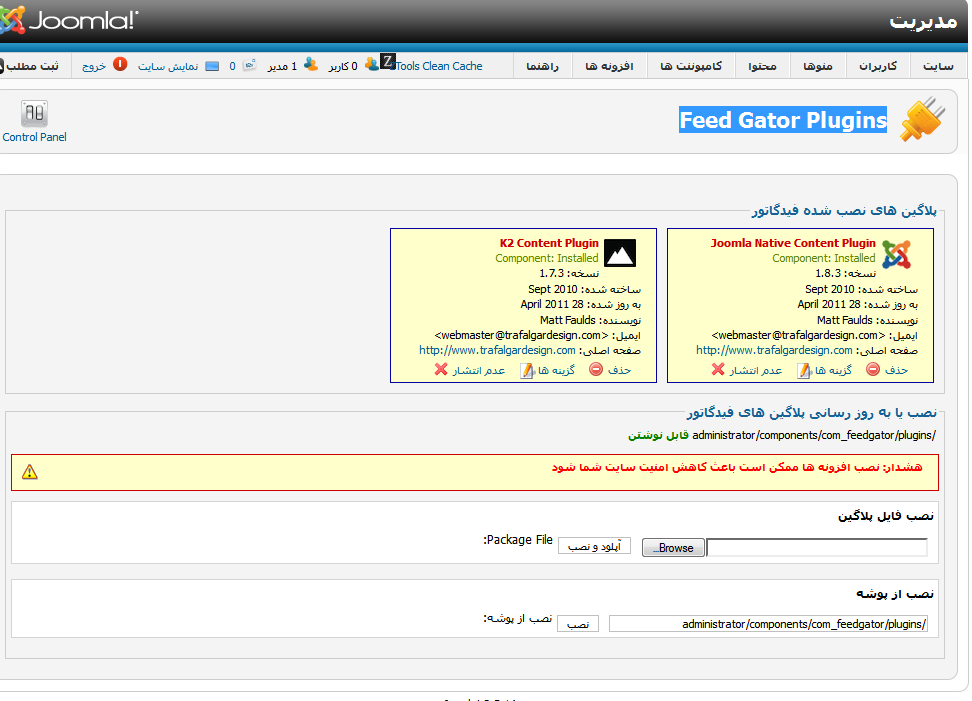Click the Z Tools icon
The image size is (972, 701).
tap(387, 61)
